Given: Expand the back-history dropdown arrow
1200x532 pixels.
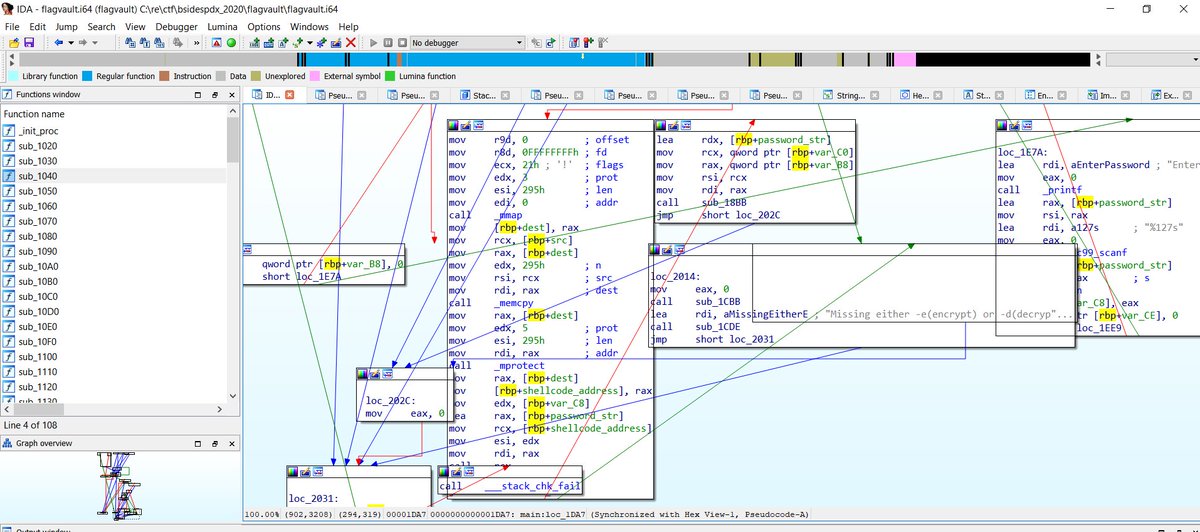Looking at the screenshot, I should (71, 43).
